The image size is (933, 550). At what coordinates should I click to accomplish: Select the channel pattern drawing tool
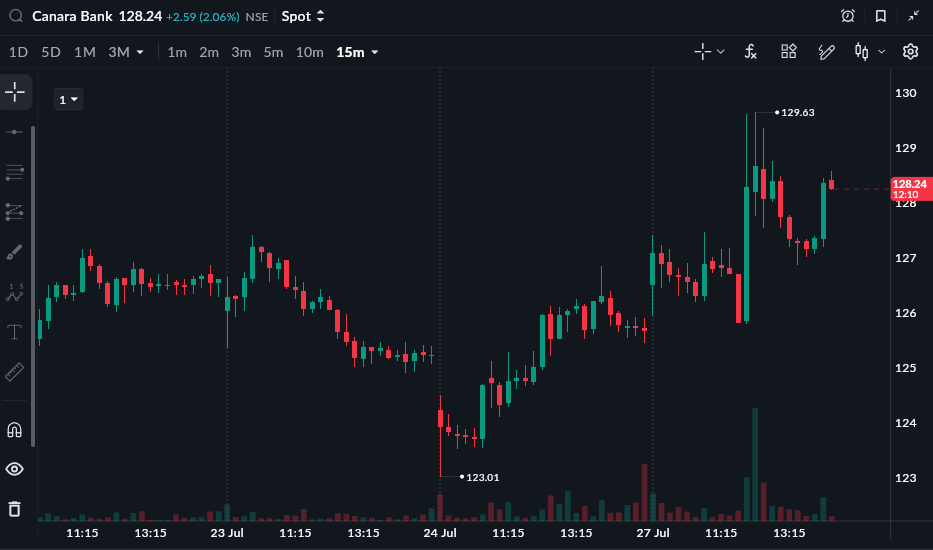pos(14,212)
